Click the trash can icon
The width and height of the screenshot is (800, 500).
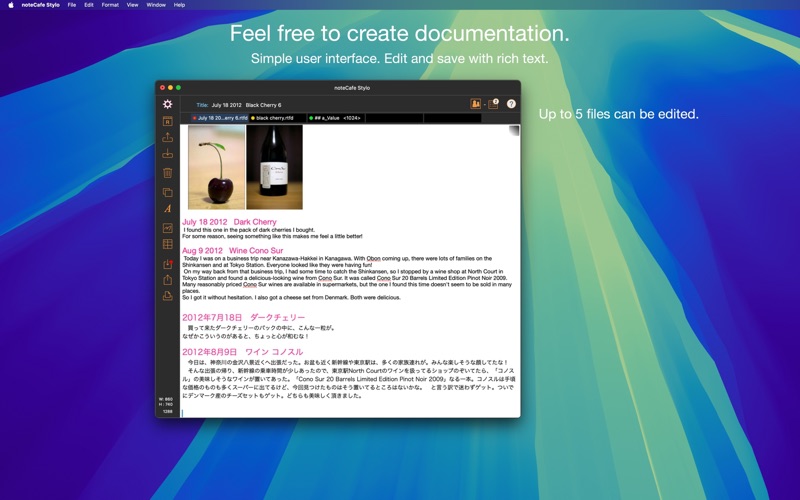click(x=167, y=173)
